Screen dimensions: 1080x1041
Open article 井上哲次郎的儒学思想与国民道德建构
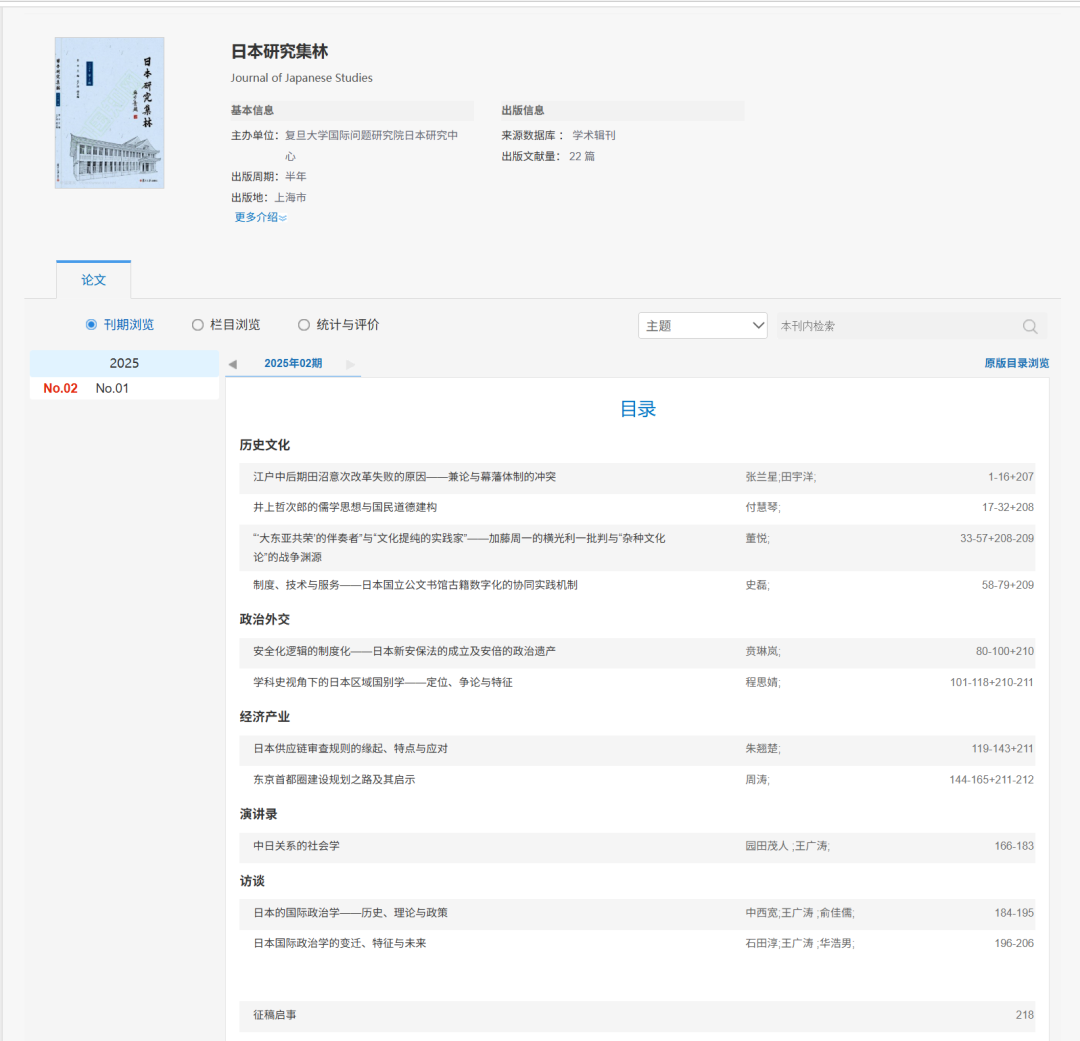(345, 507)
